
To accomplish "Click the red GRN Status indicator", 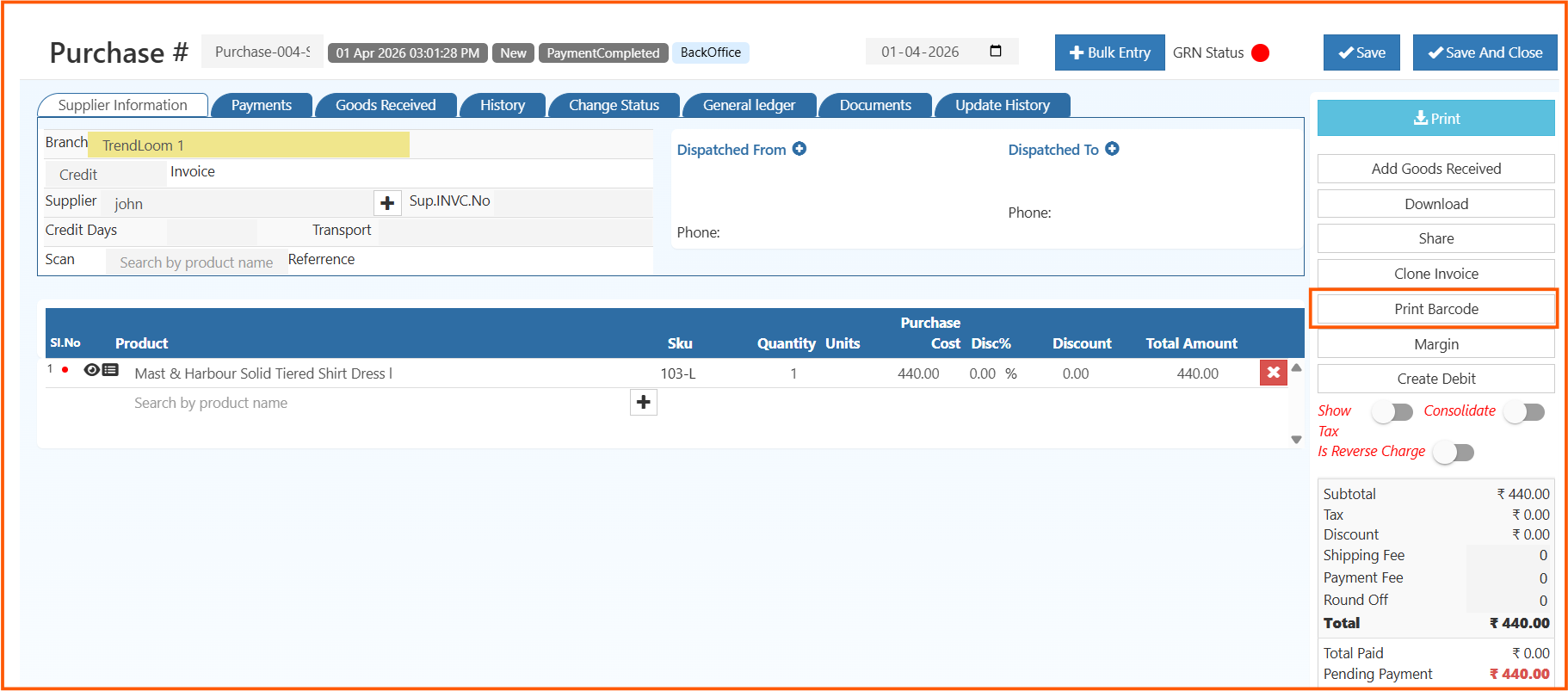I will pos(1260,53).
